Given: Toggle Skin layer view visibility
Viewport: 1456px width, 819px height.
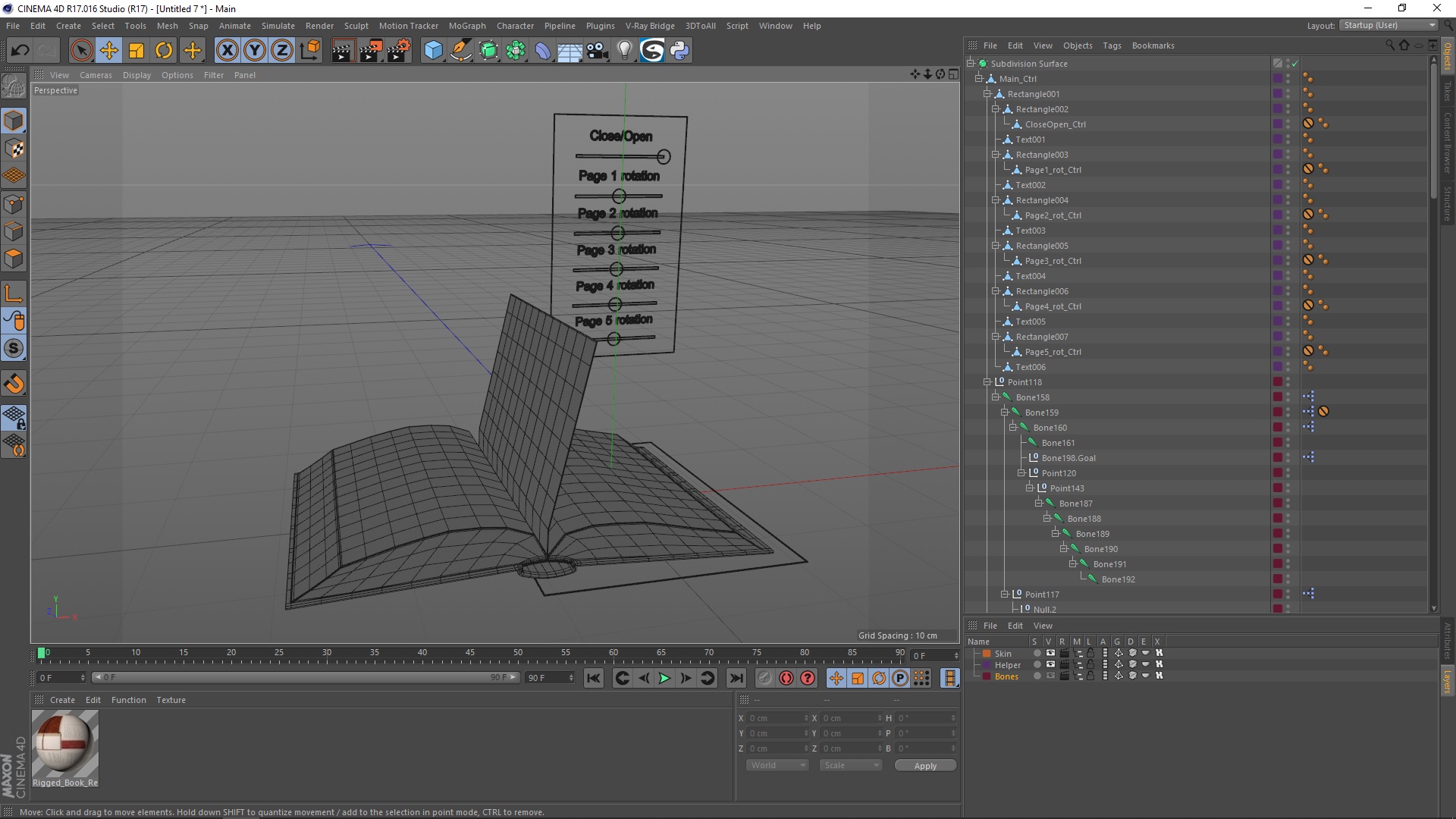Looking at the screenshot, I should click(x=1050, y=653).
